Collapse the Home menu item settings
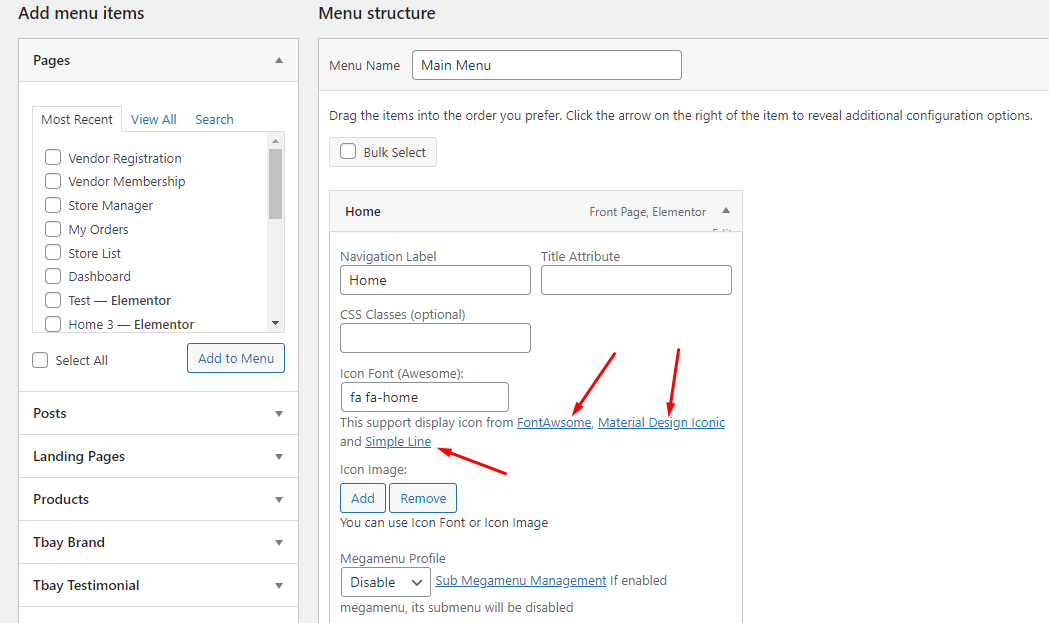Screen dimensions: 1049x623 coord(726,211)
